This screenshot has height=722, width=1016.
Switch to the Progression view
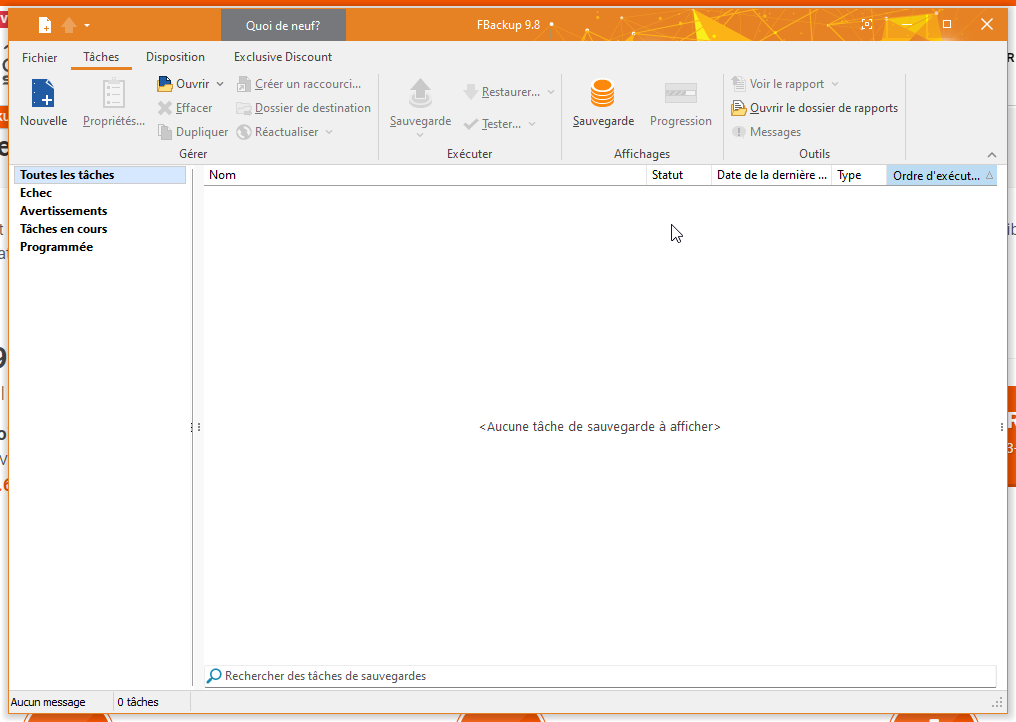(680, 102)
